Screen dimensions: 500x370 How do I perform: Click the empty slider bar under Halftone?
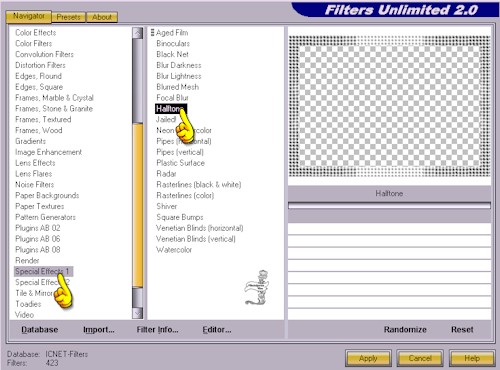(389, 205)
